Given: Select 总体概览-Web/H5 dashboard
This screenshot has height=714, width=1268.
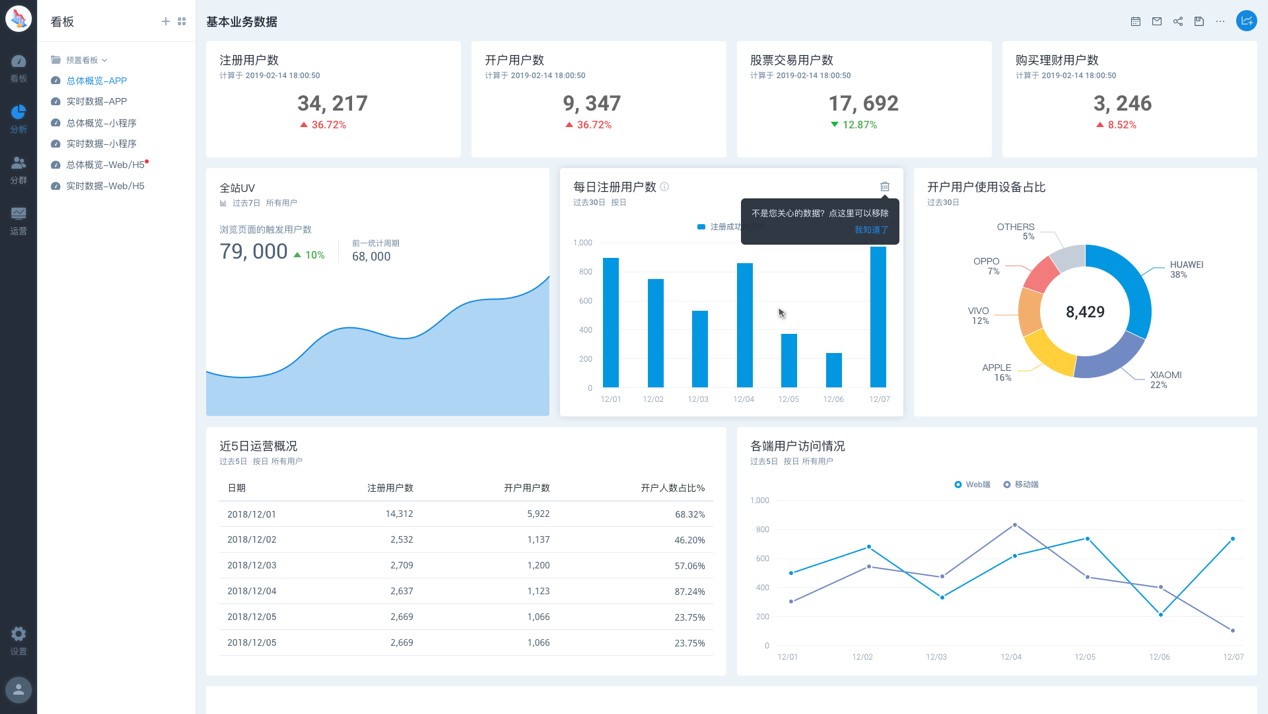Looking at the screenshot, I should pos(105,165).
